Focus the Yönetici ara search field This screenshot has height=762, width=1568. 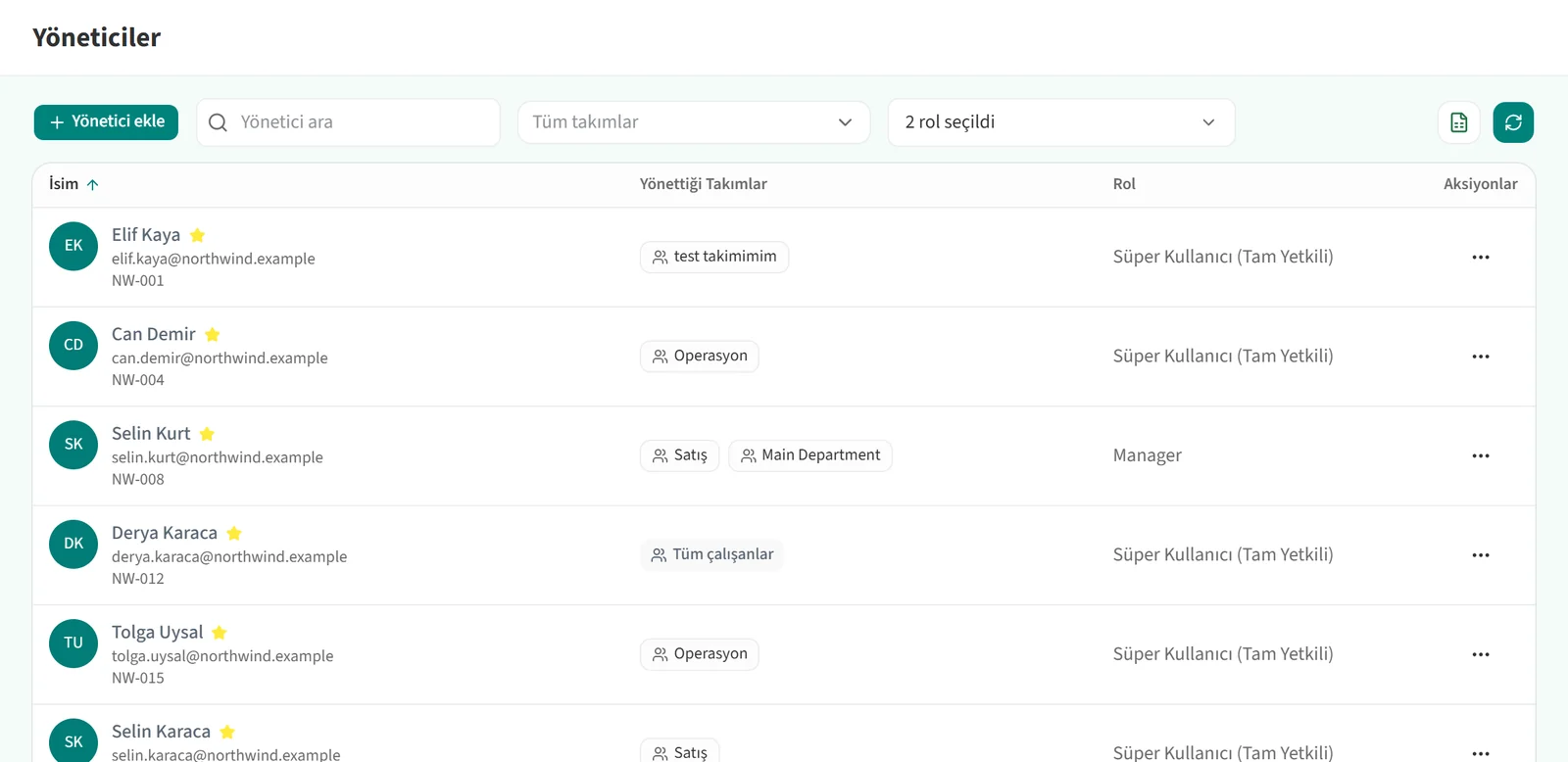click(349, 122)
